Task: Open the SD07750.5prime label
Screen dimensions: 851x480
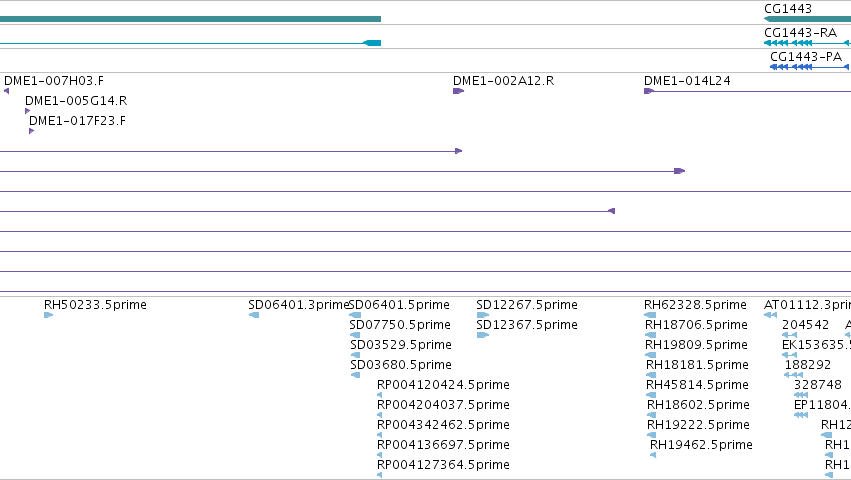Action: 400,325
